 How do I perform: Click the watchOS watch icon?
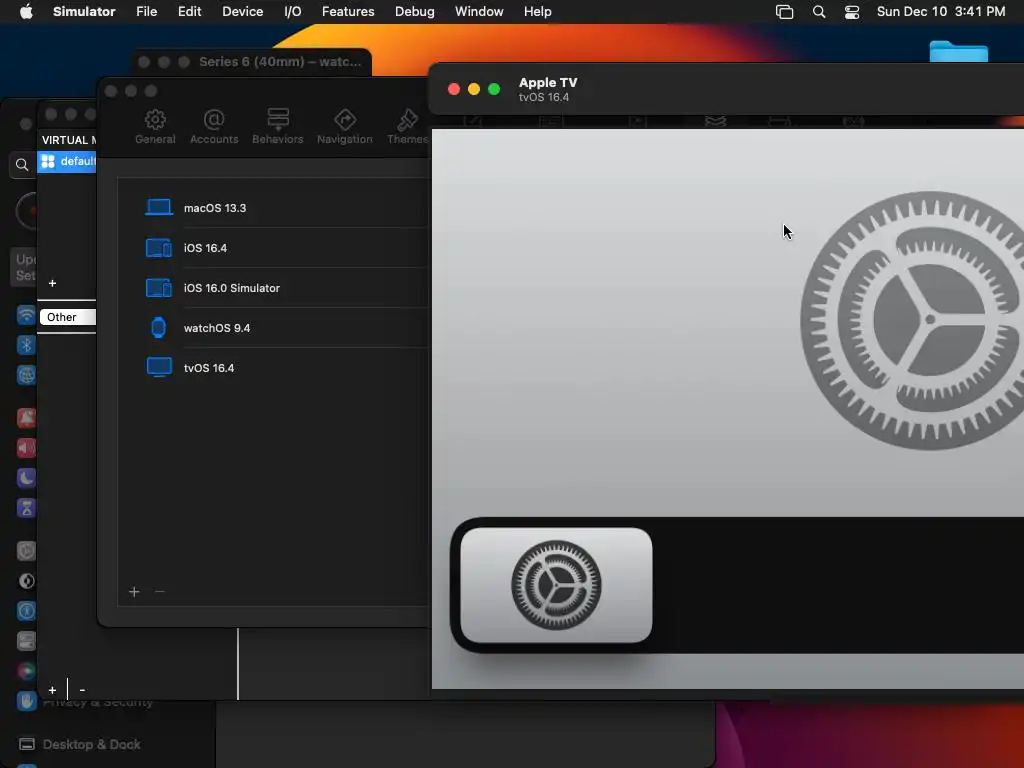tap(159, 327)
